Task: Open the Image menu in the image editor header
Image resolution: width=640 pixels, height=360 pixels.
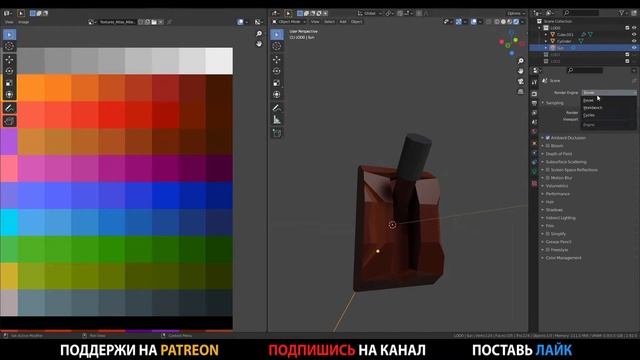Action: 24,22
